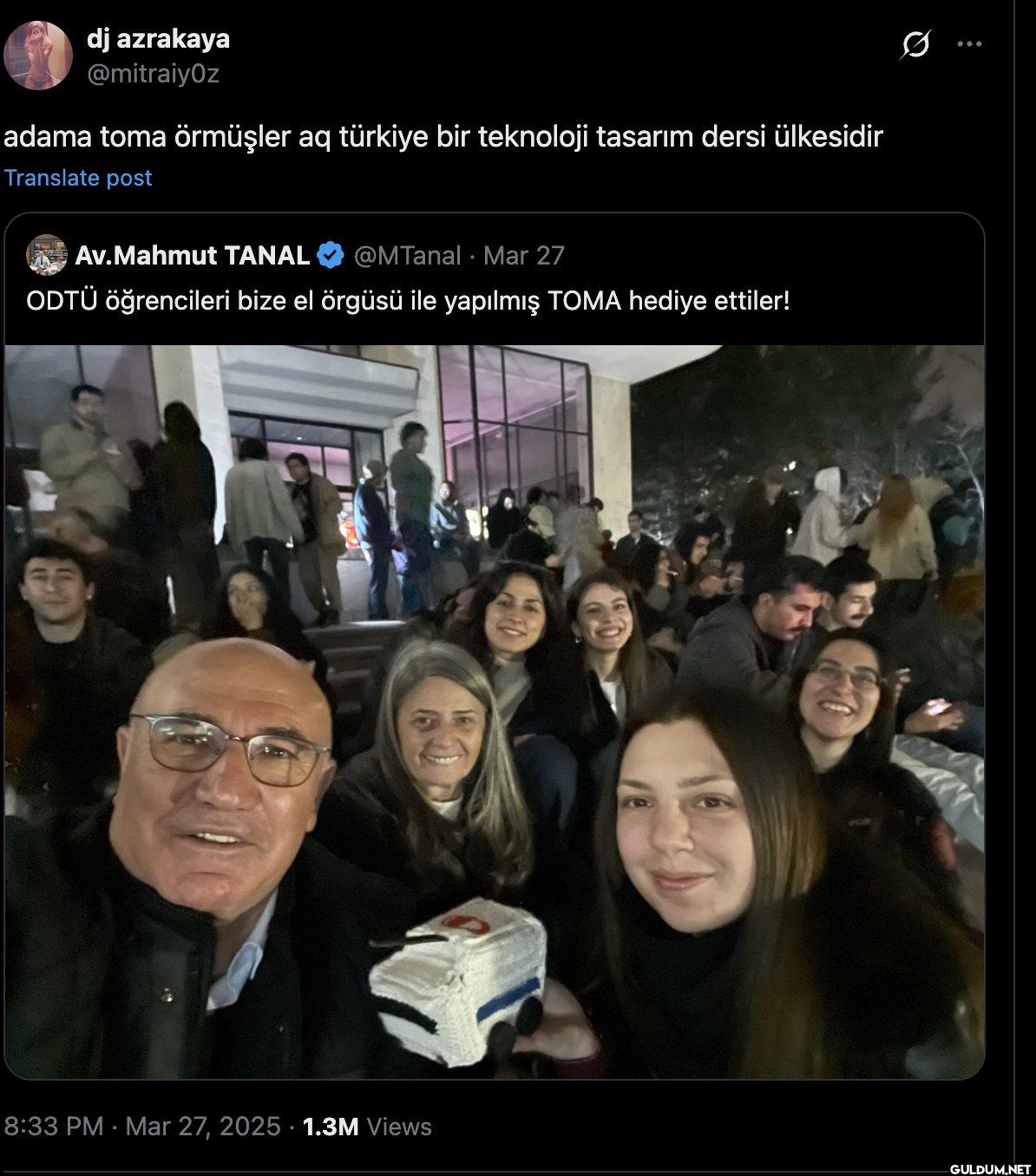The image size is (1036, 1176).
Task: Open the Av.Mahmut TANAL profile name
Action: (x=193, y=256)
